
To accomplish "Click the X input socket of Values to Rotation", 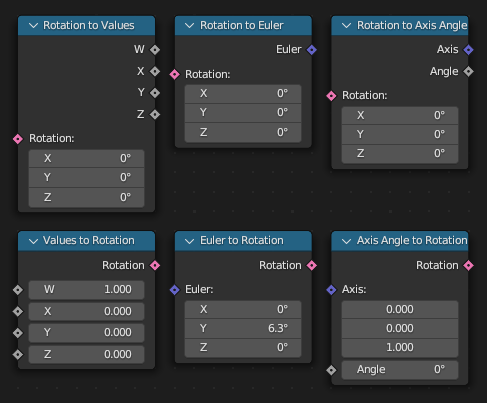I will (x=18, y=311).
